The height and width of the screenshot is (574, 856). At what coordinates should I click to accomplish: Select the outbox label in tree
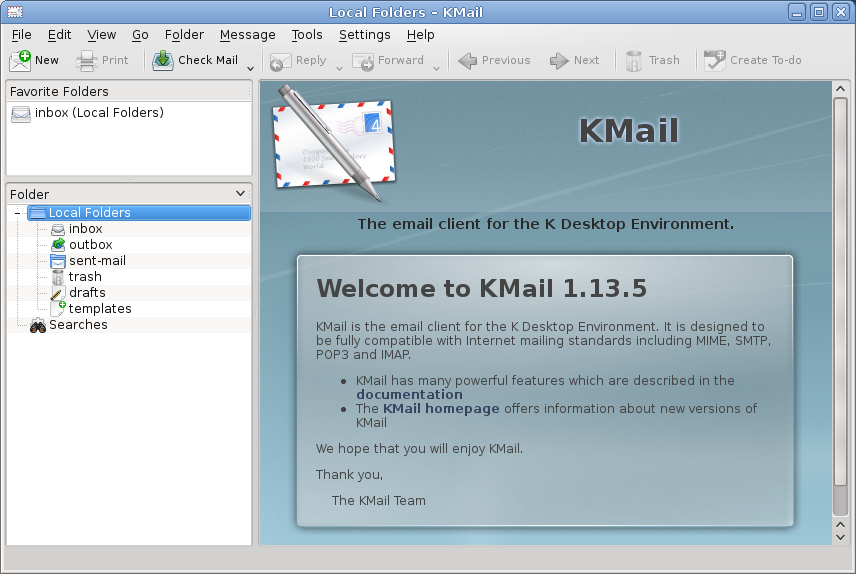pyautogui.click(x=91, y=245)
